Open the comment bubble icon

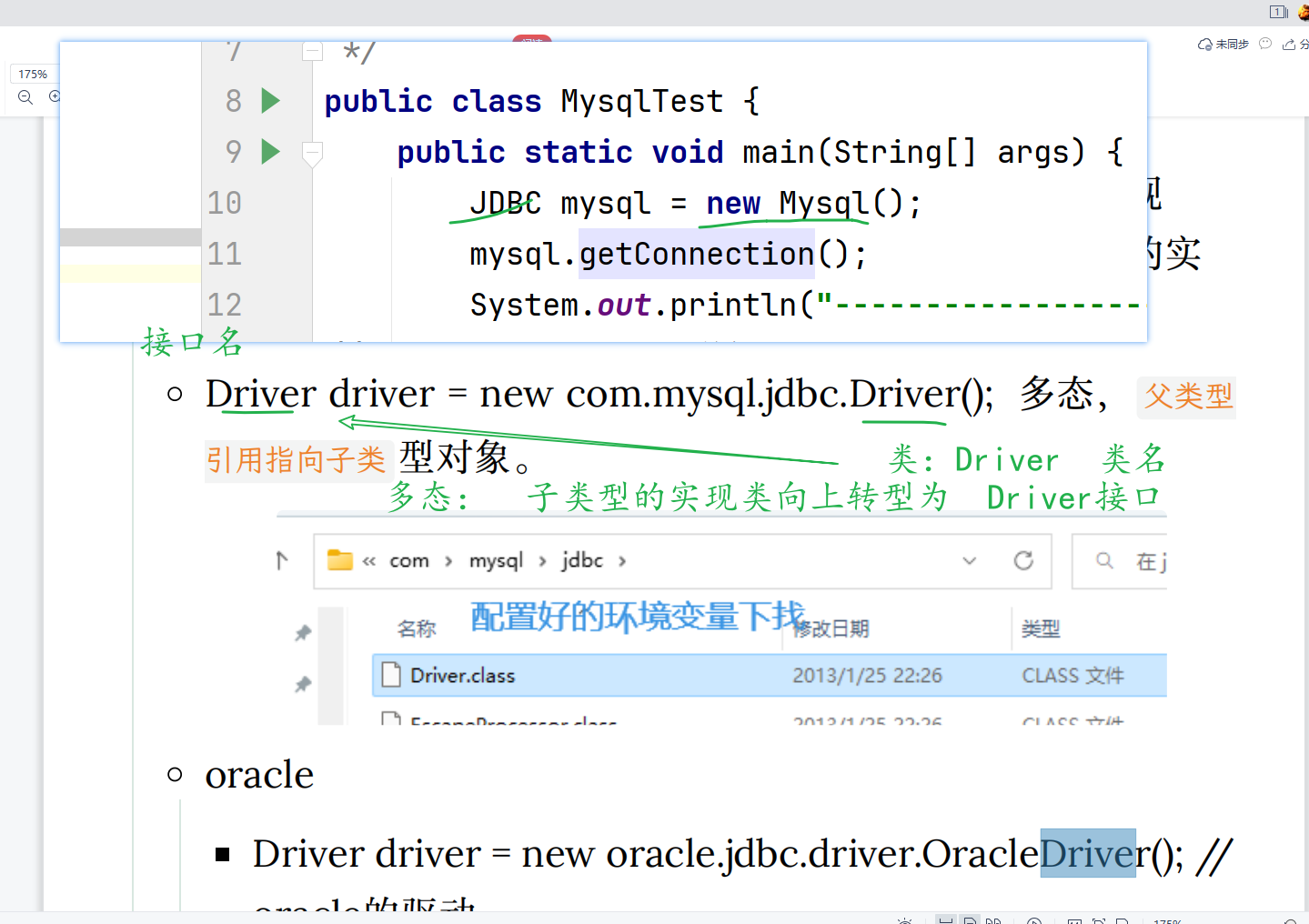(x=1265, y=44)
